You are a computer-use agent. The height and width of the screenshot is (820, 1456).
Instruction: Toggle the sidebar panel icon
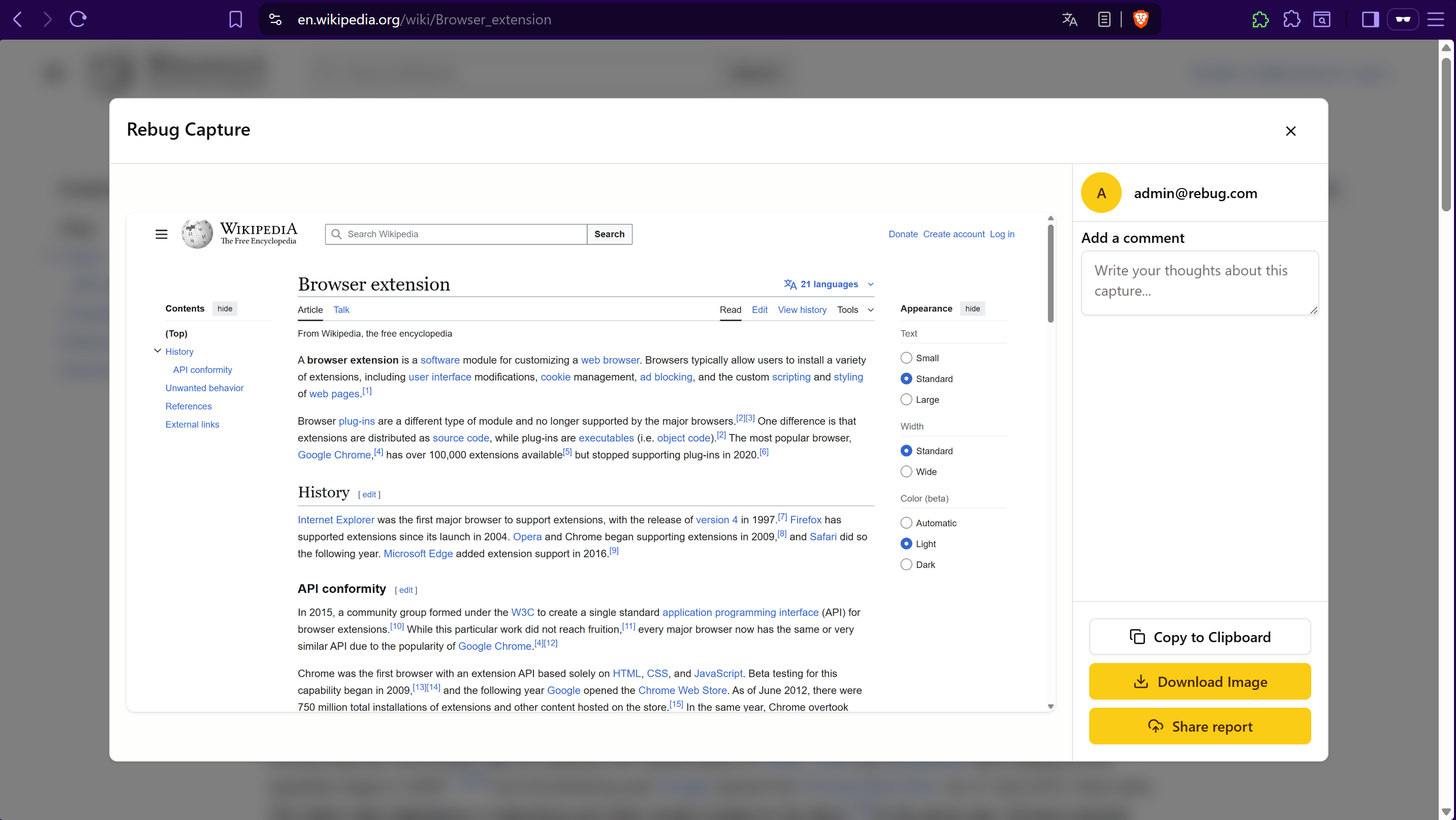click(1370, 19)
